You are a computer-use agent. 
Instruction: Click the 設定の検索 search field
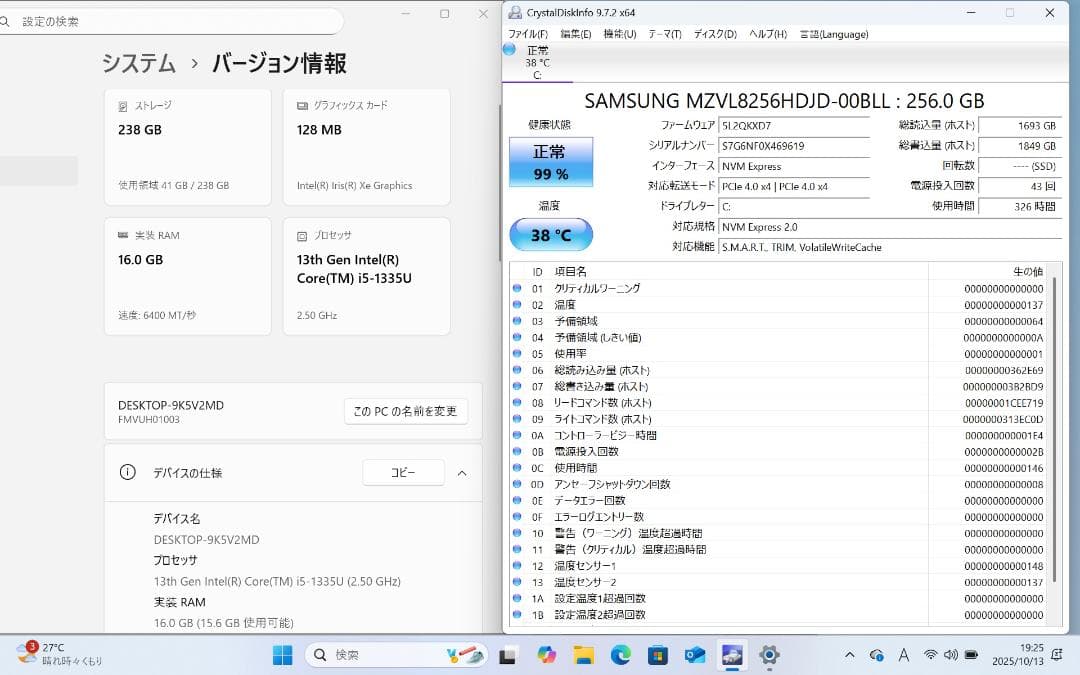point(170,20)
